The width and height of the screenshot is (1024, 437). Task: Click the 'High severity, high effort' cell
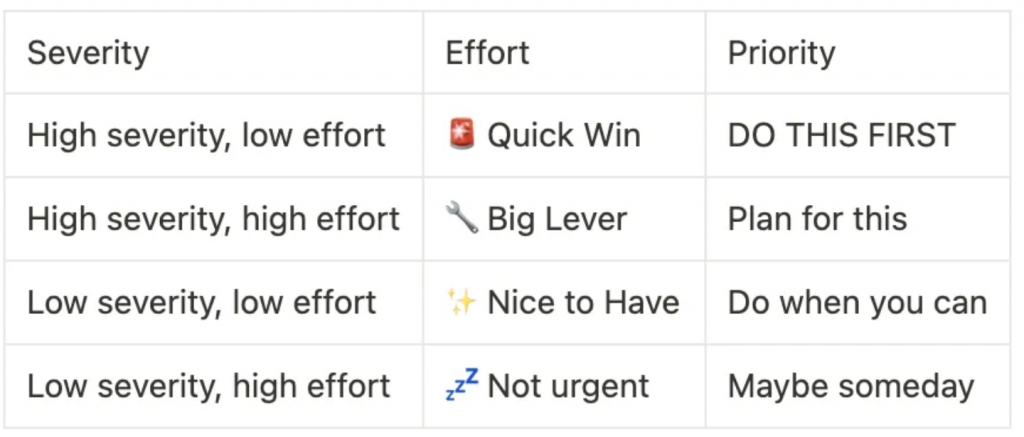[x=214, y=218]
